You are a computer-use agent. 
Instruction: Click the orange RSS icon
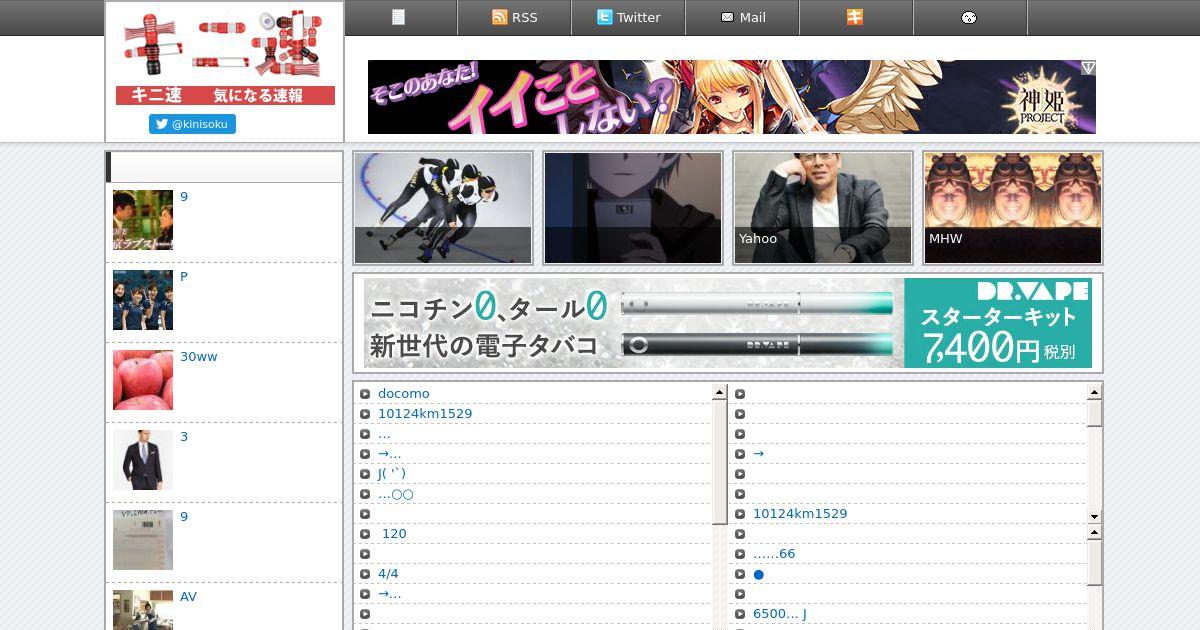tap(500, 17)
